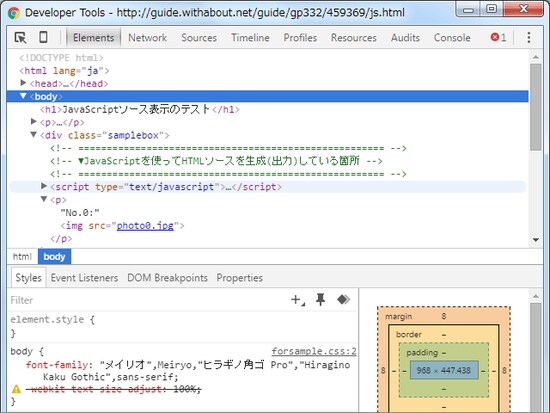550x413 pixels.
Task: Click the animations diamond icon in Styles
Action: tap(343, 300)
